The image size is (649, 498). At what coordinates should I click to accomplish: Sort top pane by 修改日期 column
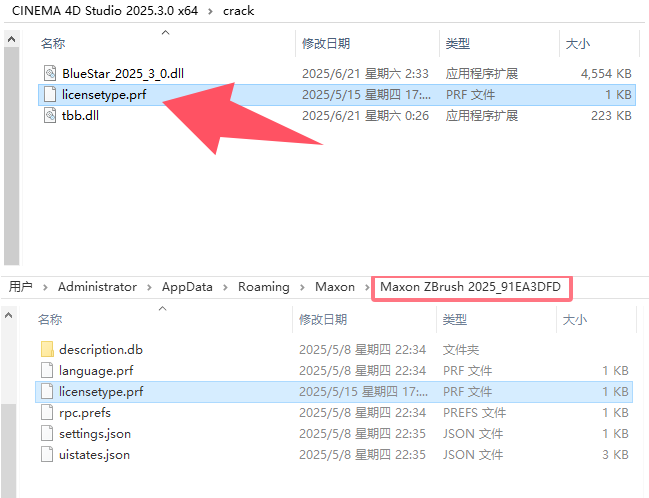pyautogui.click(x=325, y=44)
